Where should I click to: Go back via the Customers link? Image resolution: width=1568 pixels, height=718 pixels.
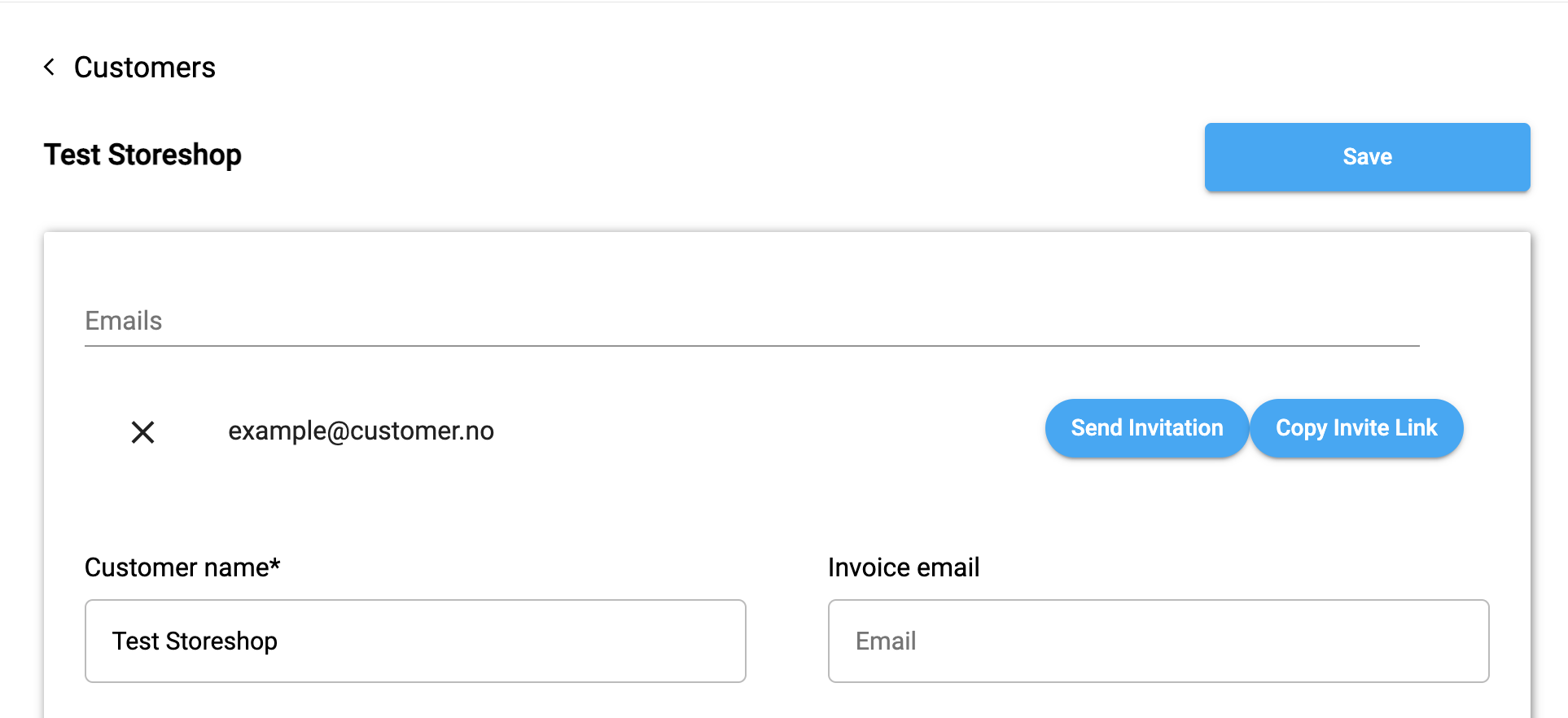point(144,67)
